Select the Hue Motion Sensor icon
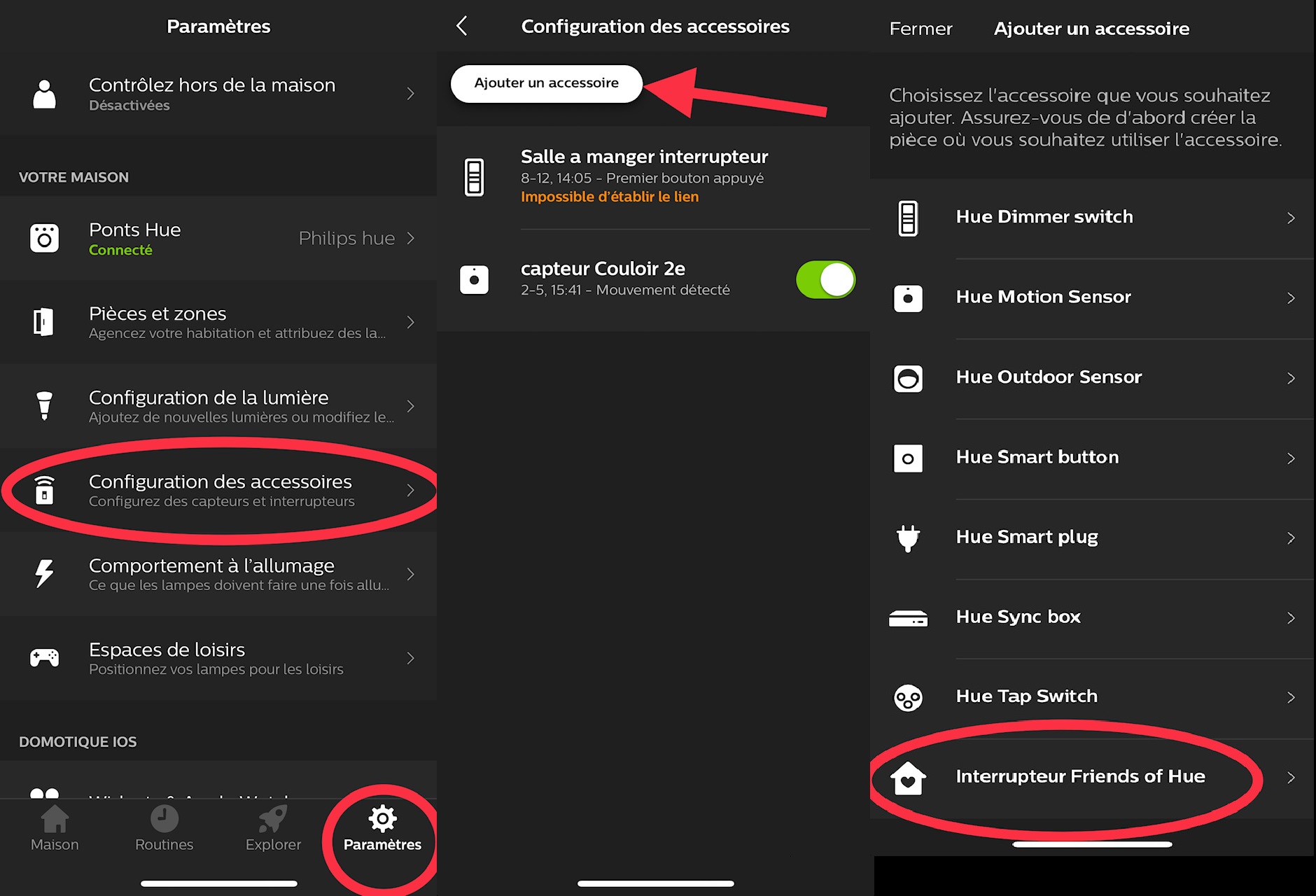 pyautogui.click(x=908, y=298)
